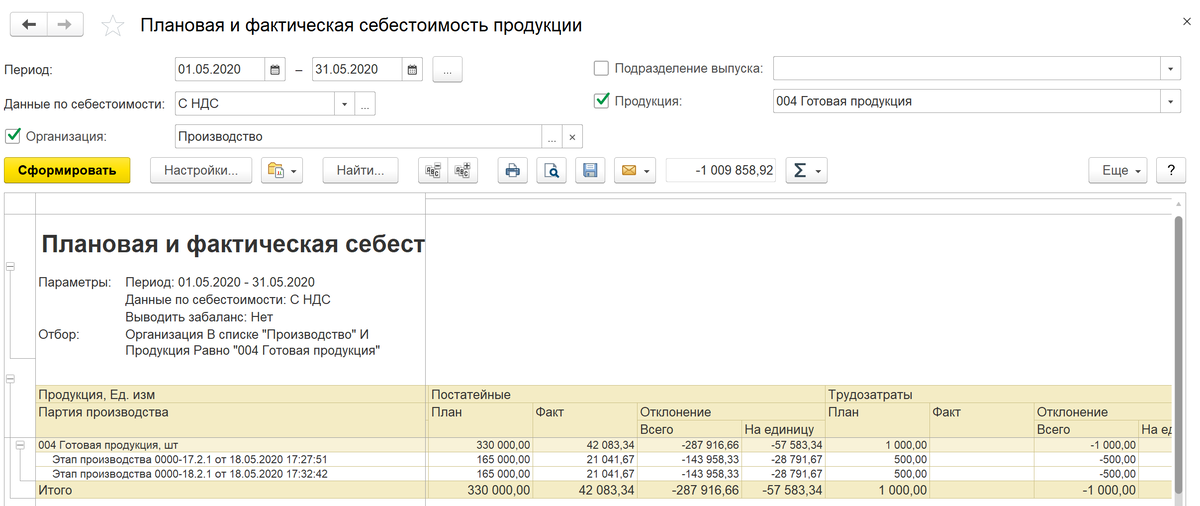Open print preview icon
The width and height of the screenshot is (1200, 506).
(x=551, y=171)
